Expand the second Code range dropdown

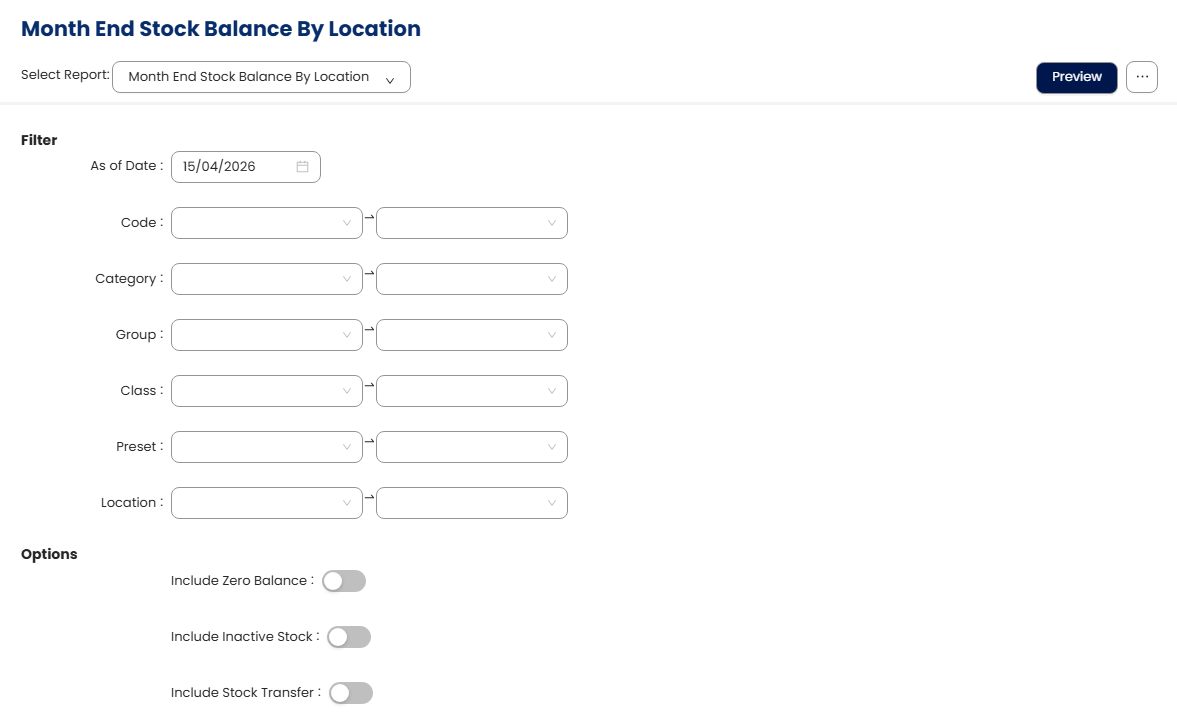click(x=472, y=223)
